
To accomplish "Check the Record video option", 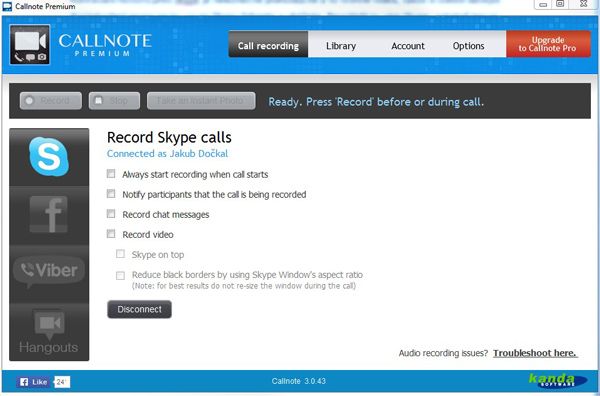I will point(111,234).
